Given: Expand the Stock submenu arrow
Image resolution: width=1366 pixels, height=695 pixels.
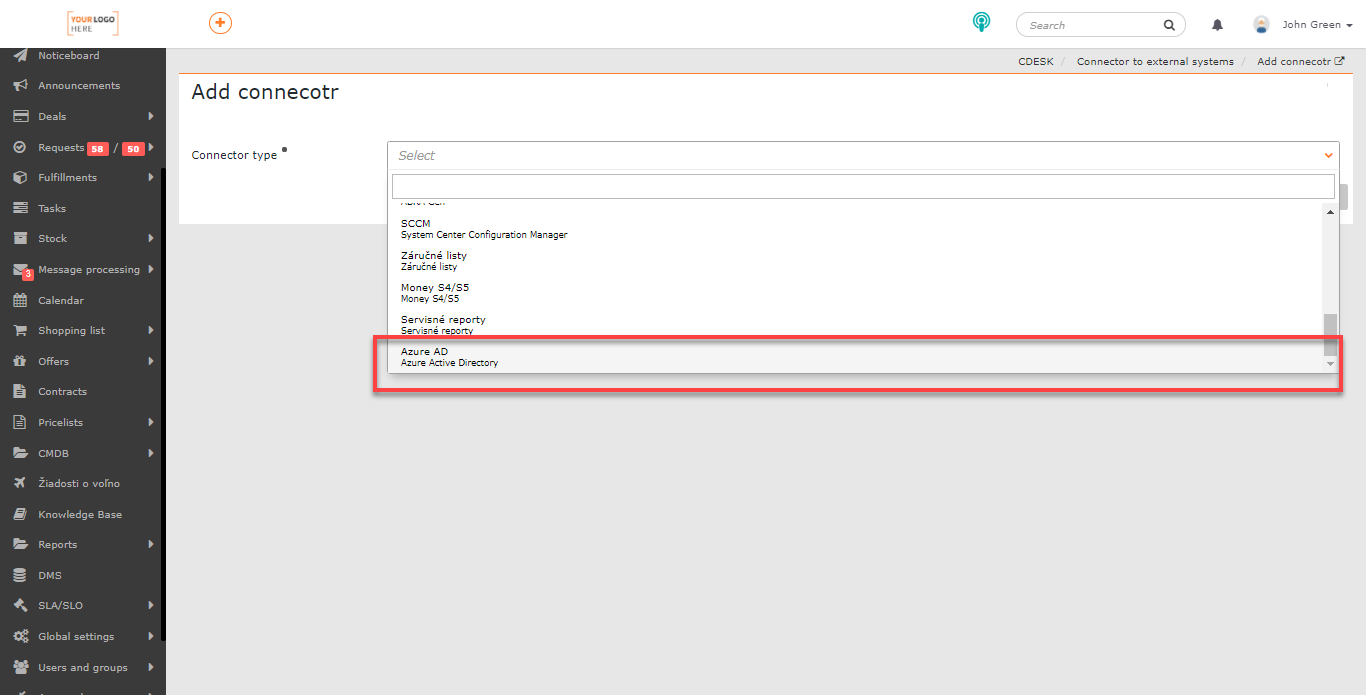Looking at the screenshot, I should click(150, 238).
